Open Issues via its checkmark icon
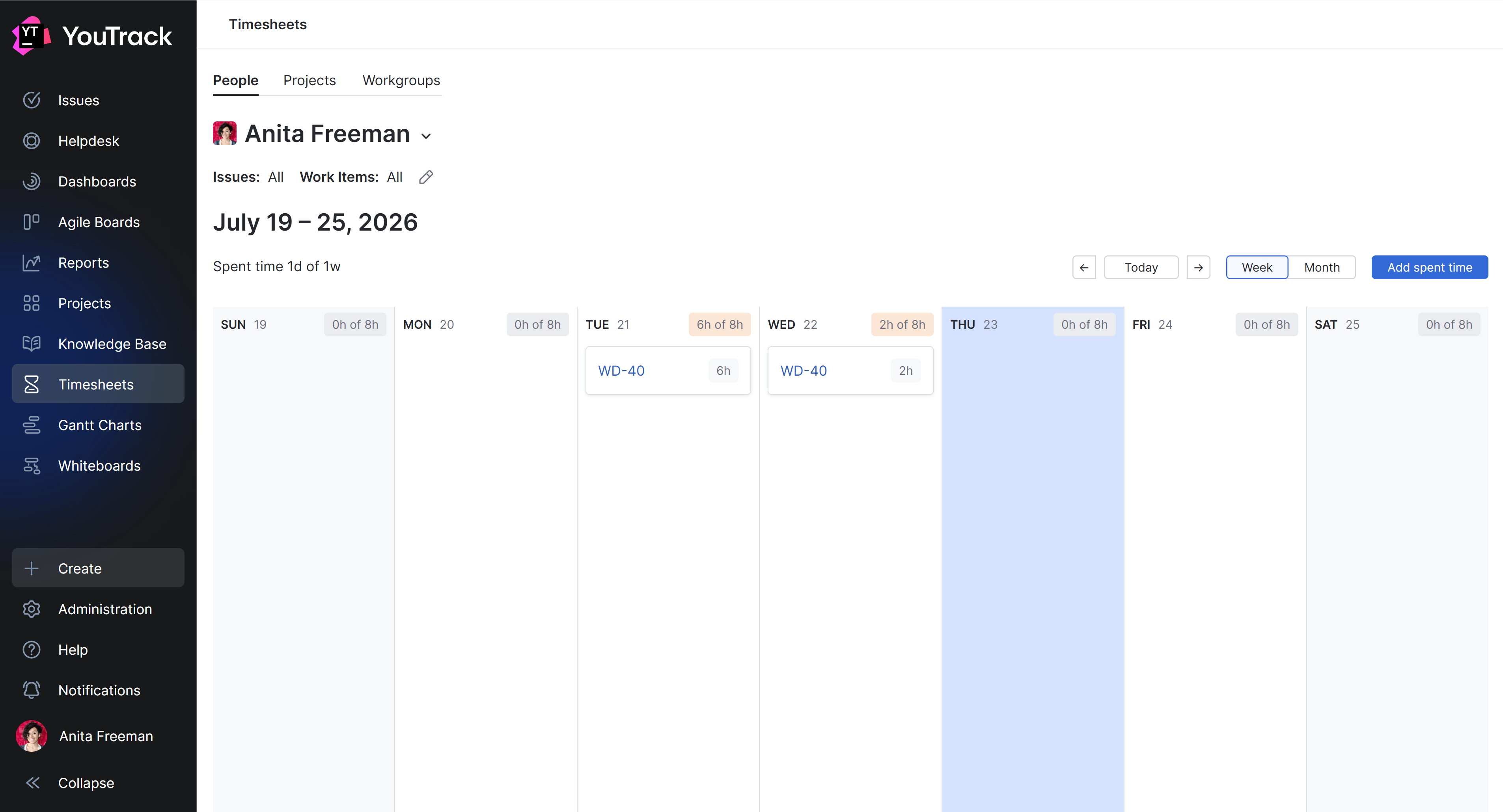The image size is (1503, 812). 32,101
